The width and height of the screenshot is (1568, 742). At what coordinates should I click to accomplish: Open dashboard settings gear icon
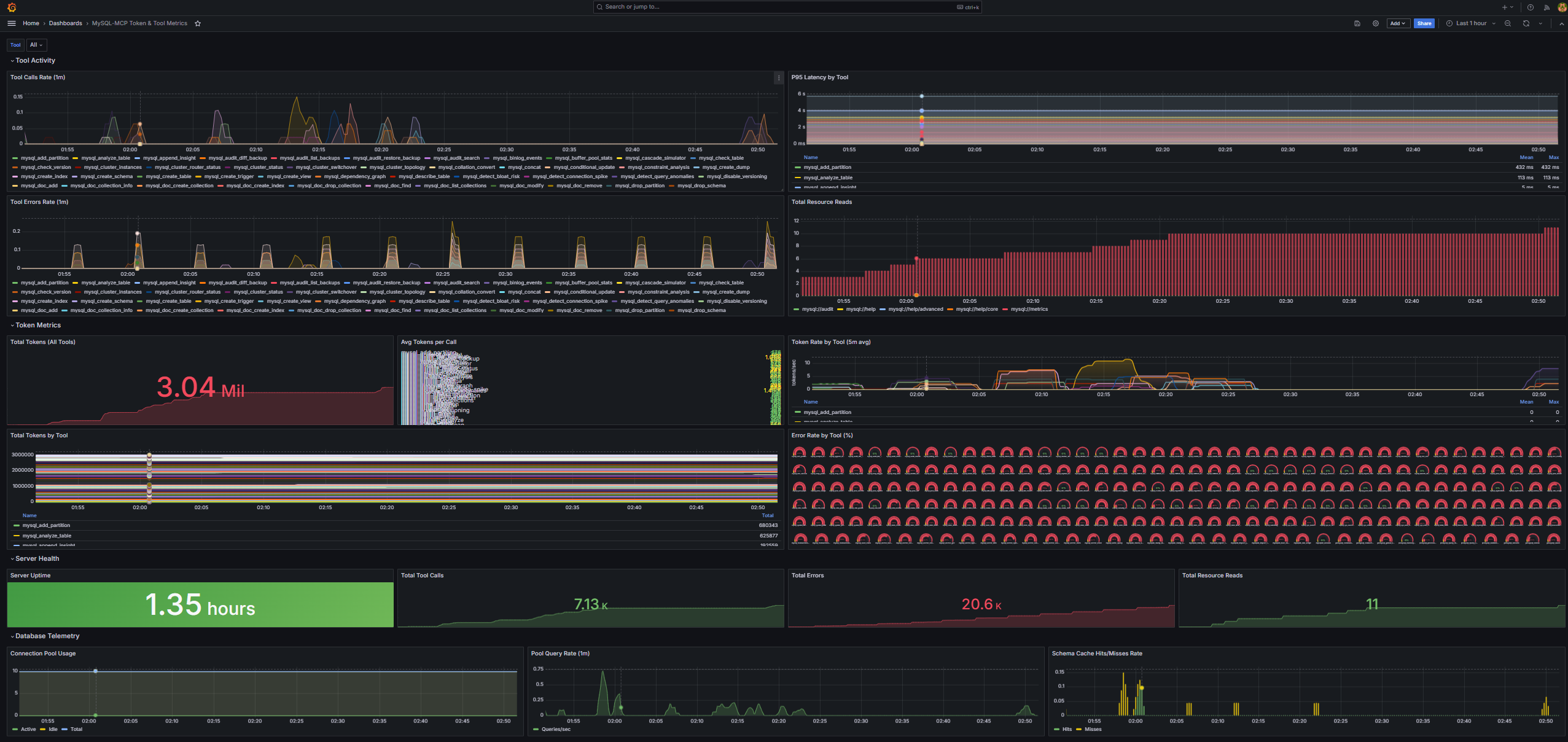pos(1376,23)
